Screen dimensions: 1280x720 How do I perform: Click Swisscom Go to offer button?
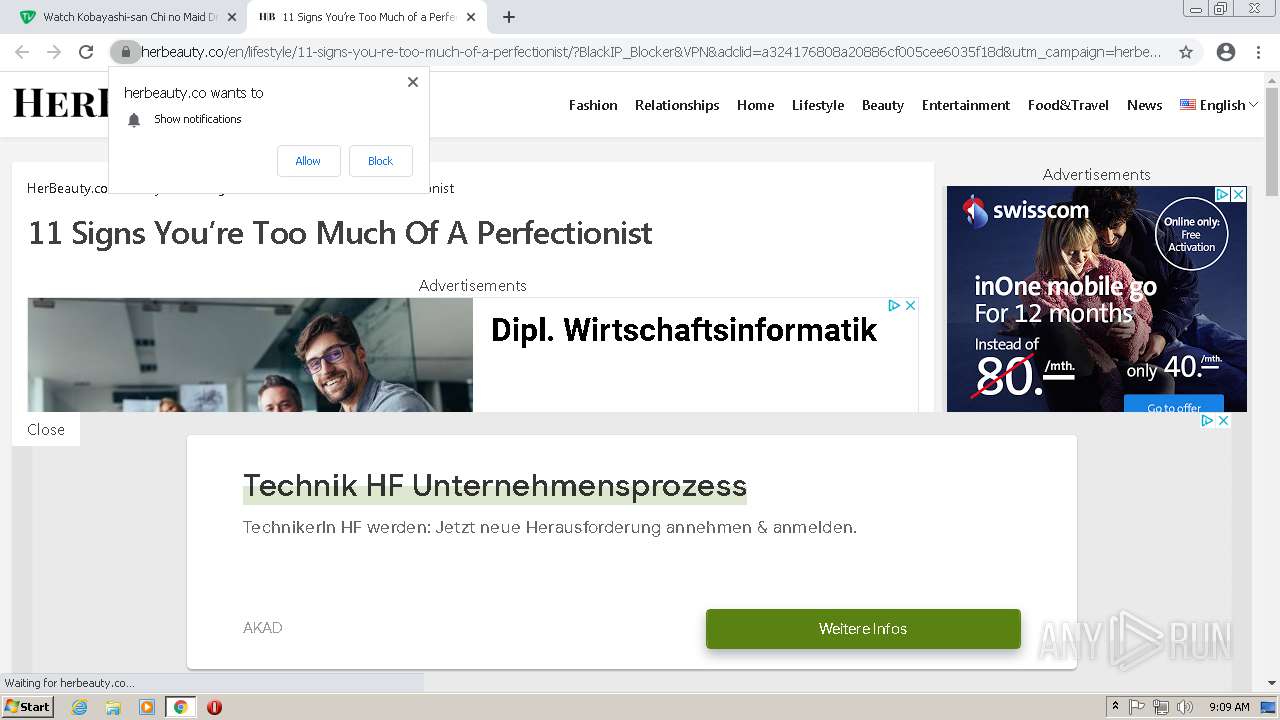coord(1174,405)
